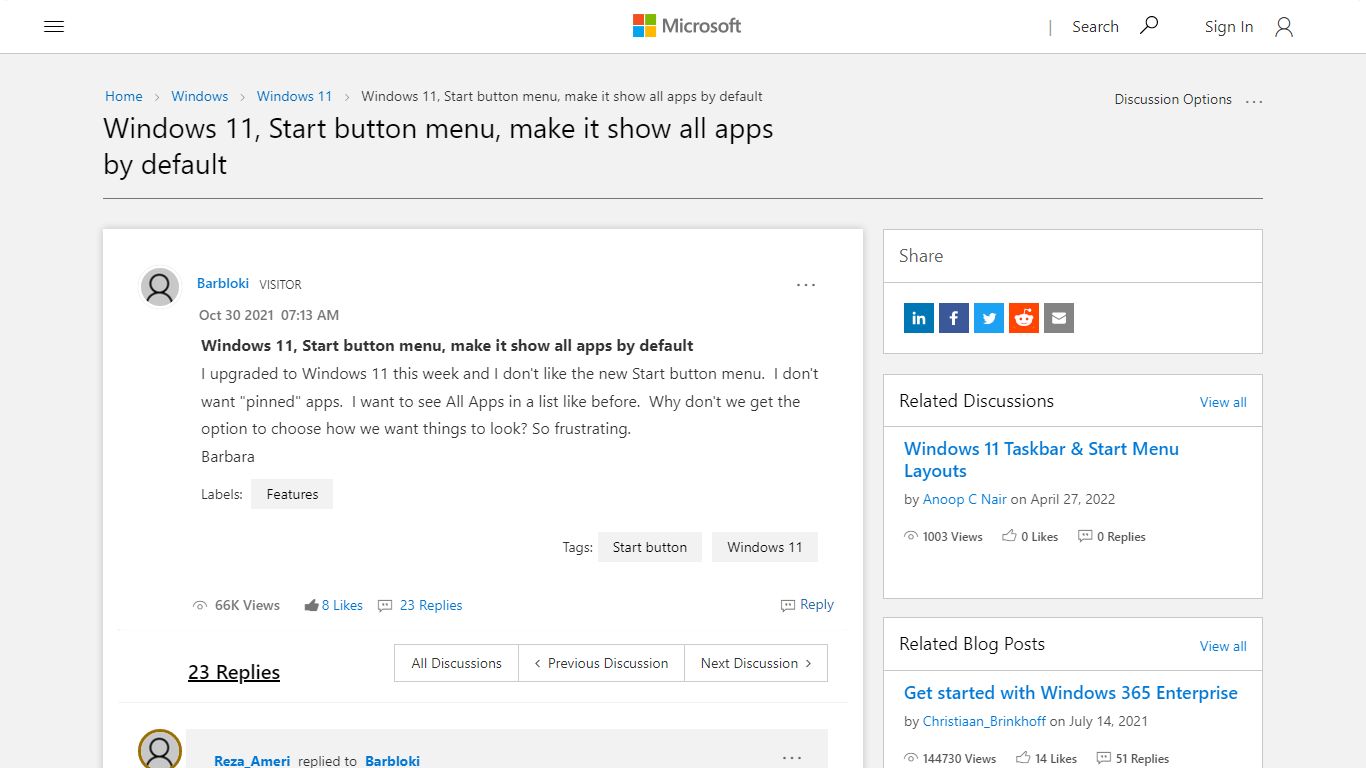This screenshot has height=768, width=1366.
Task: Click the page title heading
Action: tap(438, 146)
